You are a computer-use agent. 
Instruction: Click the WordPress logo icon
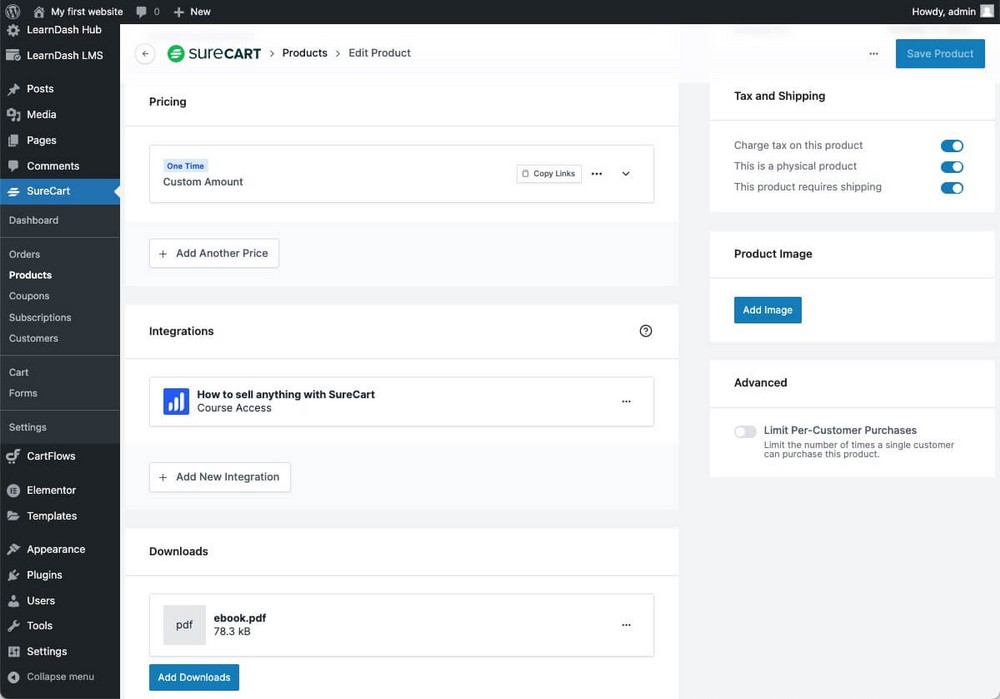point(13,11)
